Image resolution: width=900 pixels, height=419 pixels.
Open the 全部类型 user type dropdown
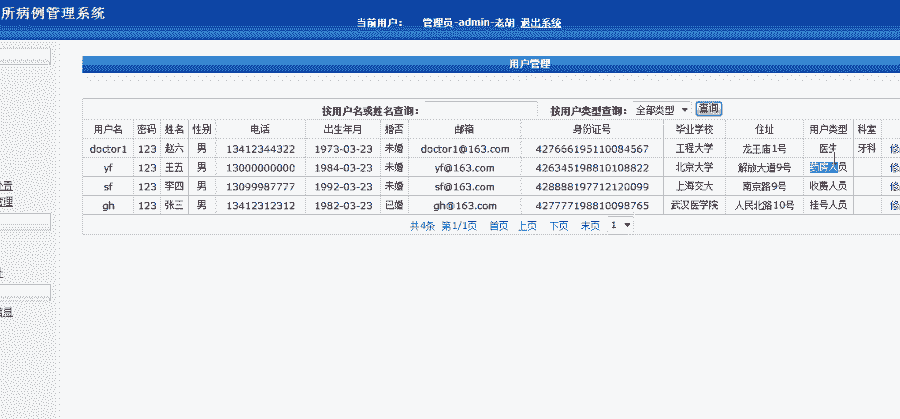tap(661, 110)
